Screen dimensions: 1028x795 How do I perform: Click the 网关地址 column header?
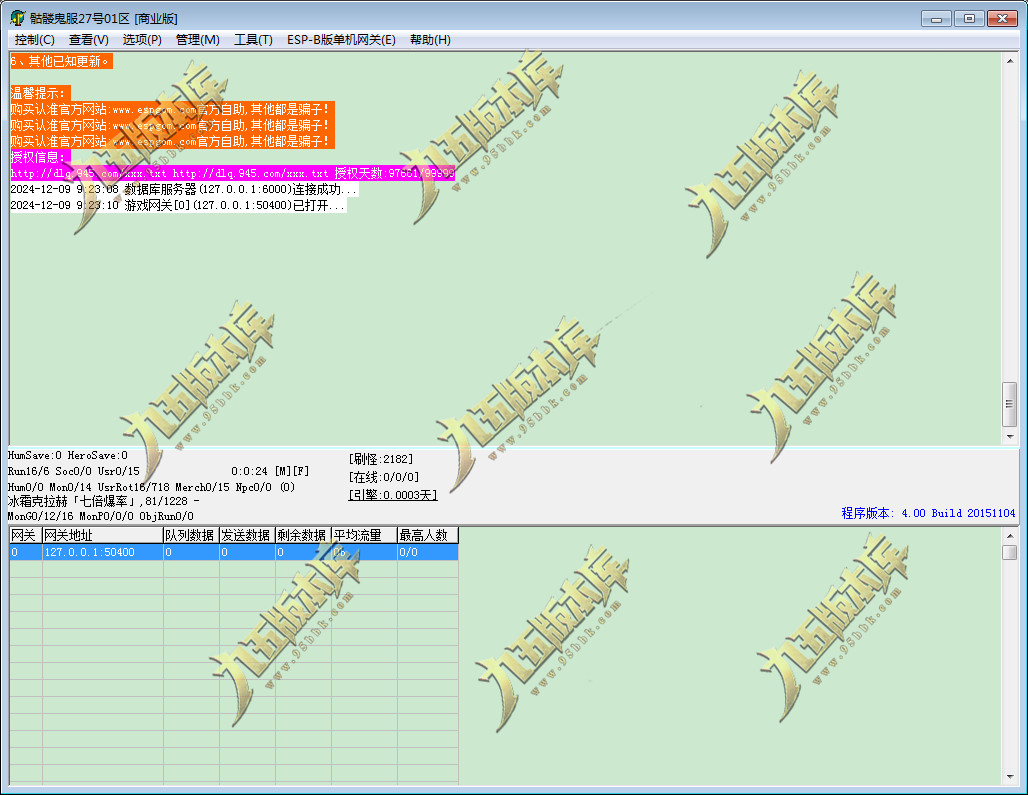[x=103, y=535]
